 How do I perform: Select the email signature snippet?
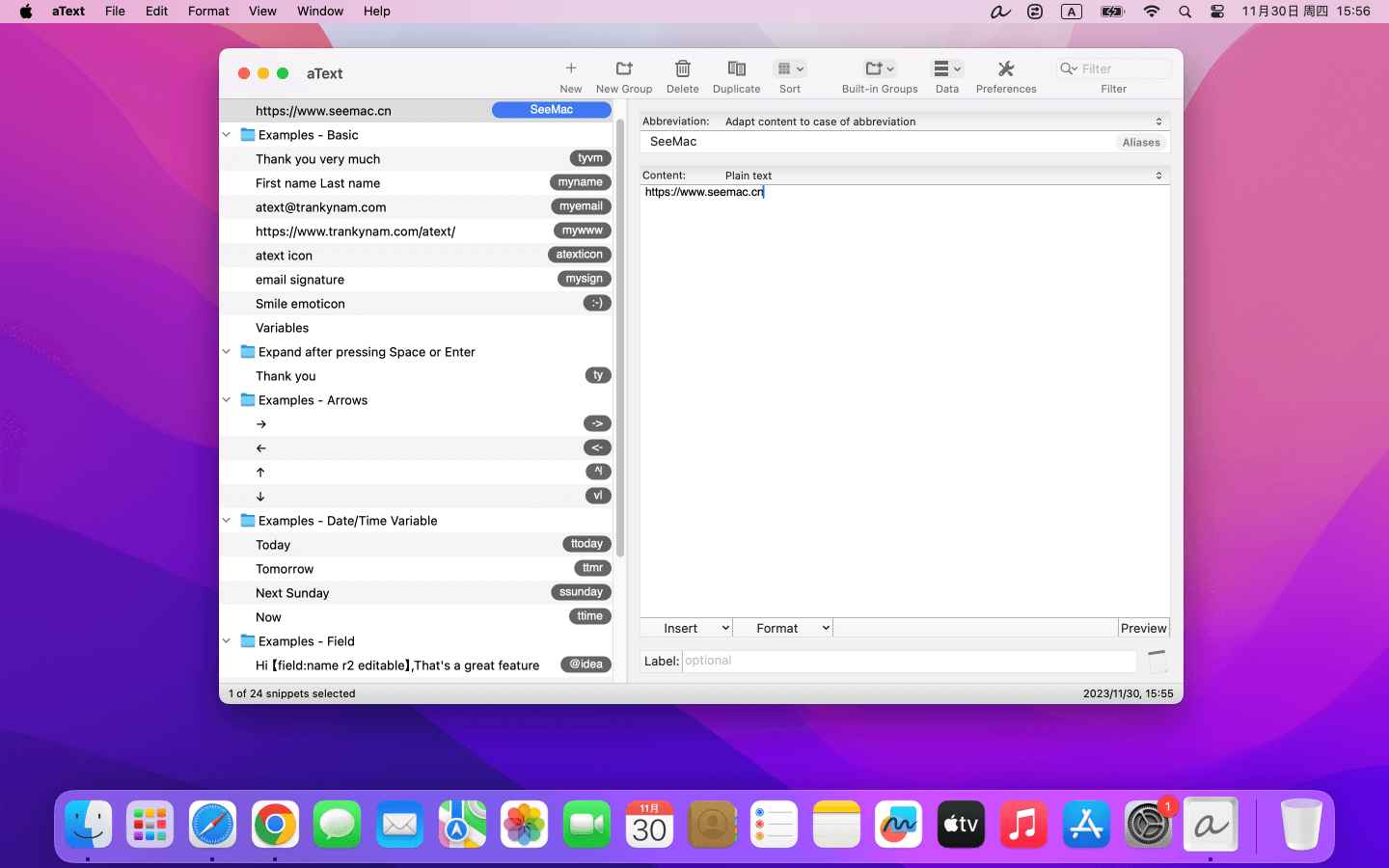[416, 280]
